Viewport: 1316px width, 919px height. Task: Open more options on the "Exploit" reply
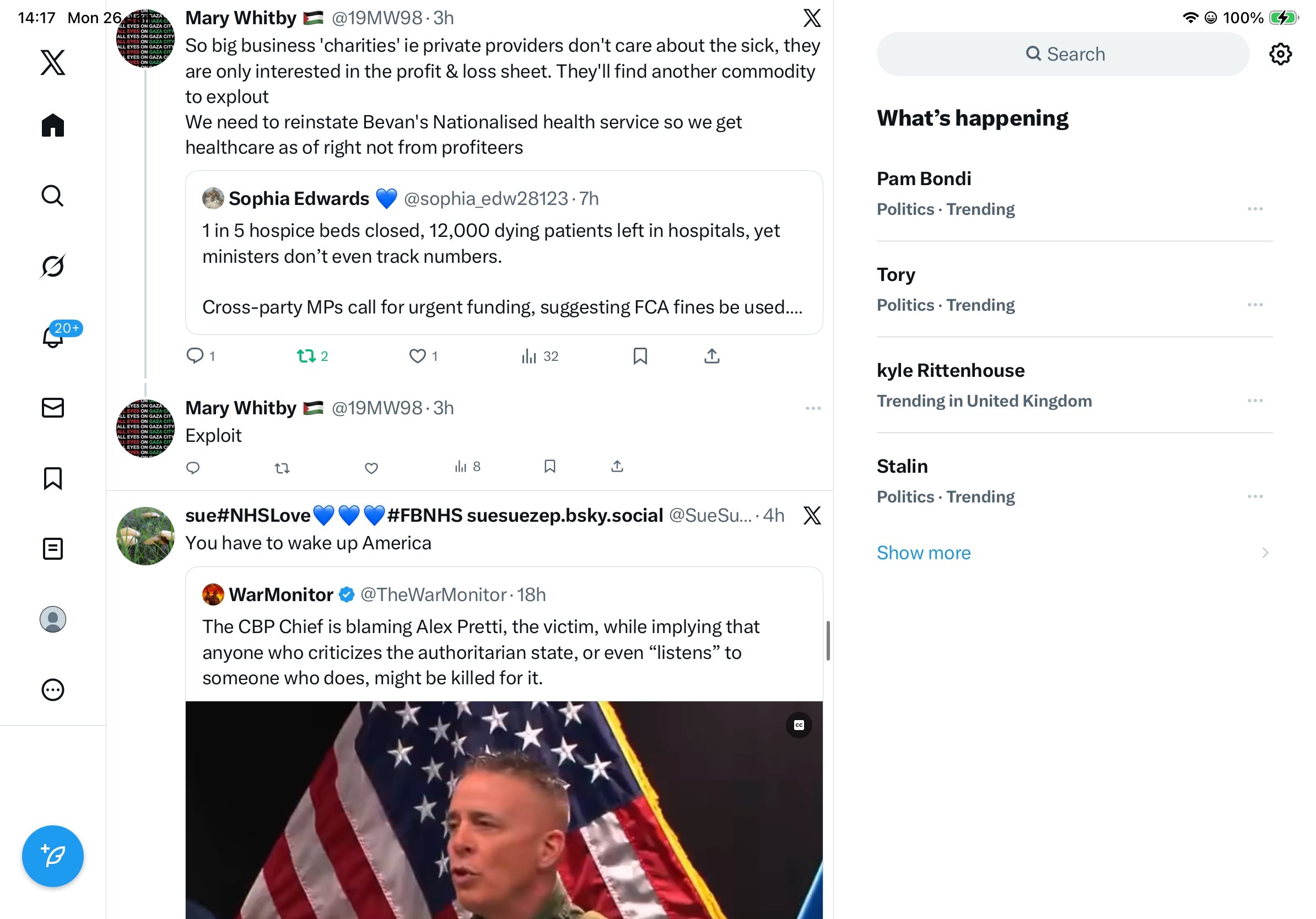813,408
